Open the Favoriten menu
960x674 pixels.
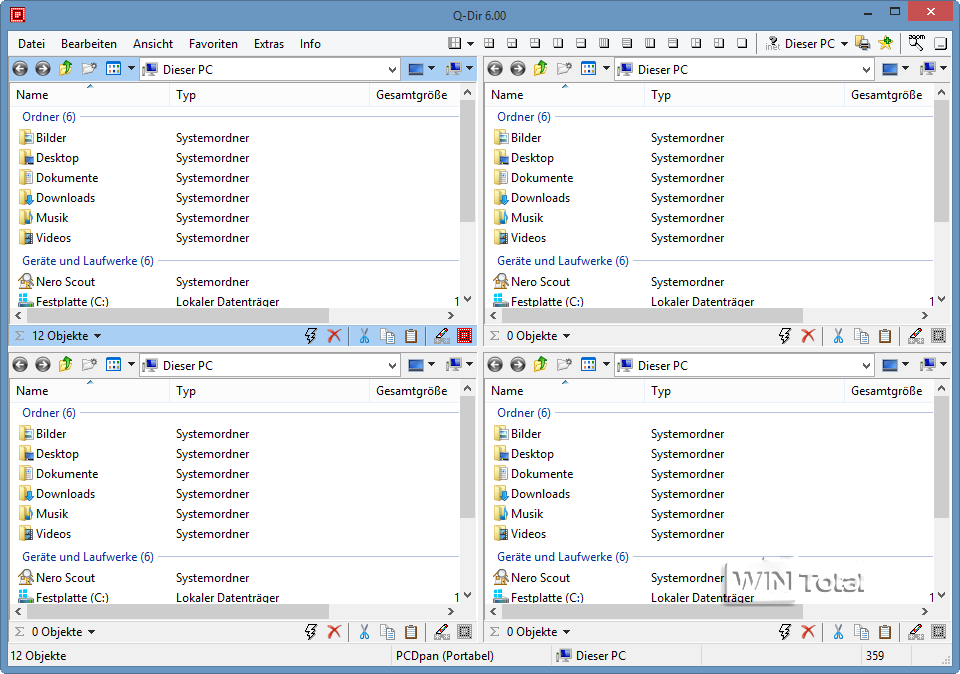click(x=213, y=44)
